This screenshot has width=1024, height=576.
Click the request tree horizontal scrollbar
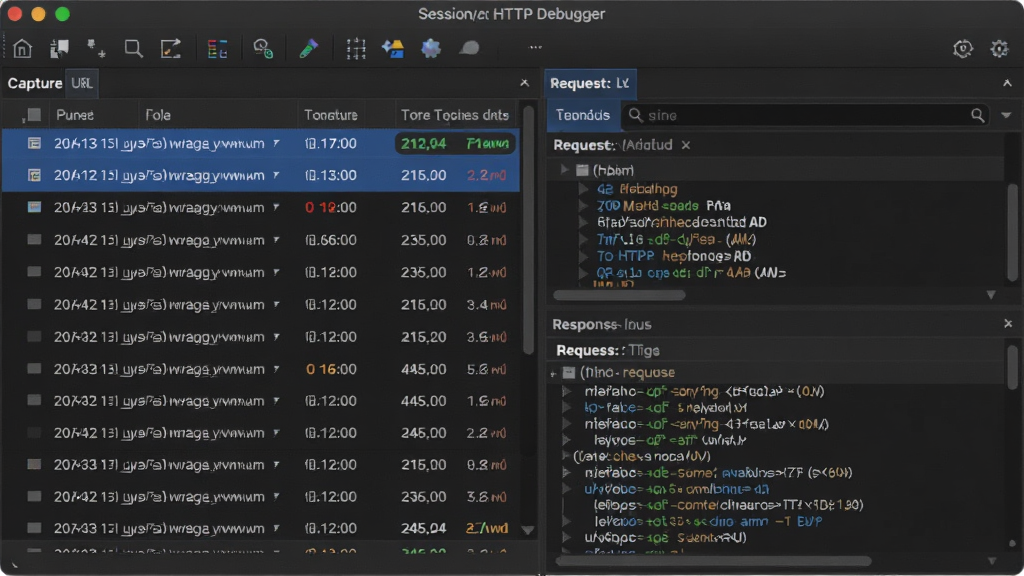point(619,295)
